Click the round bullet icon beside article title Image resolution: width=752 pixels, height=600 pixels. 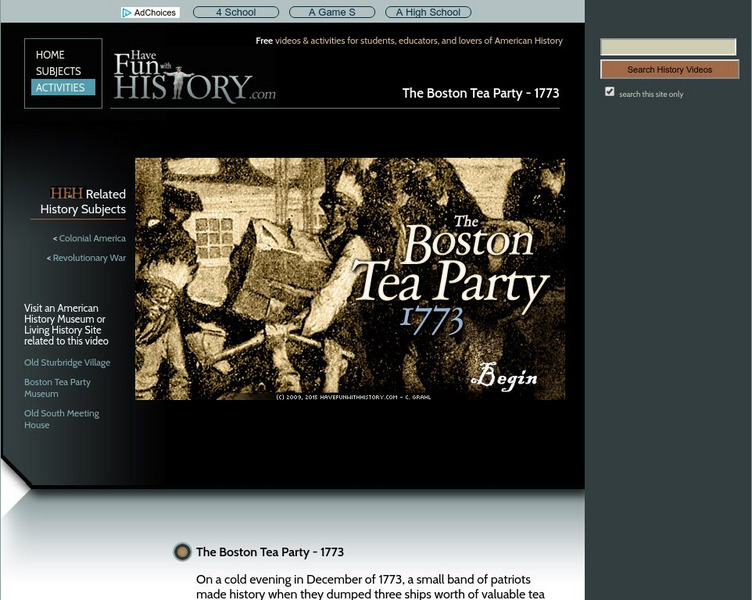pos(182,552)
